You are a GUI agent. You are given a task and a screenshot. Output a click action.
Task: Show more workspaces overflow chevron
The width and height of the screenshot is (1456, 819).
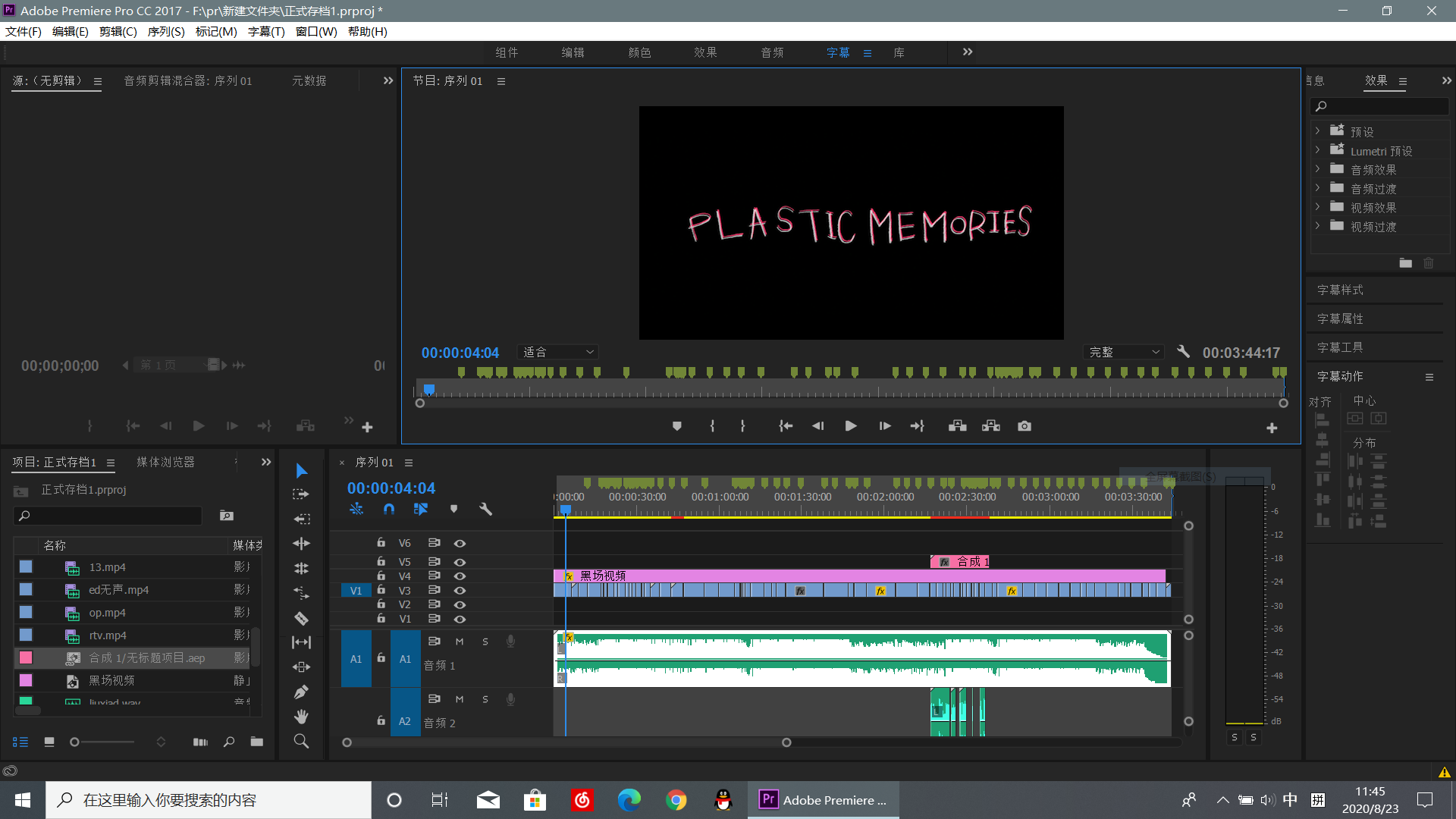coord(968,52)
